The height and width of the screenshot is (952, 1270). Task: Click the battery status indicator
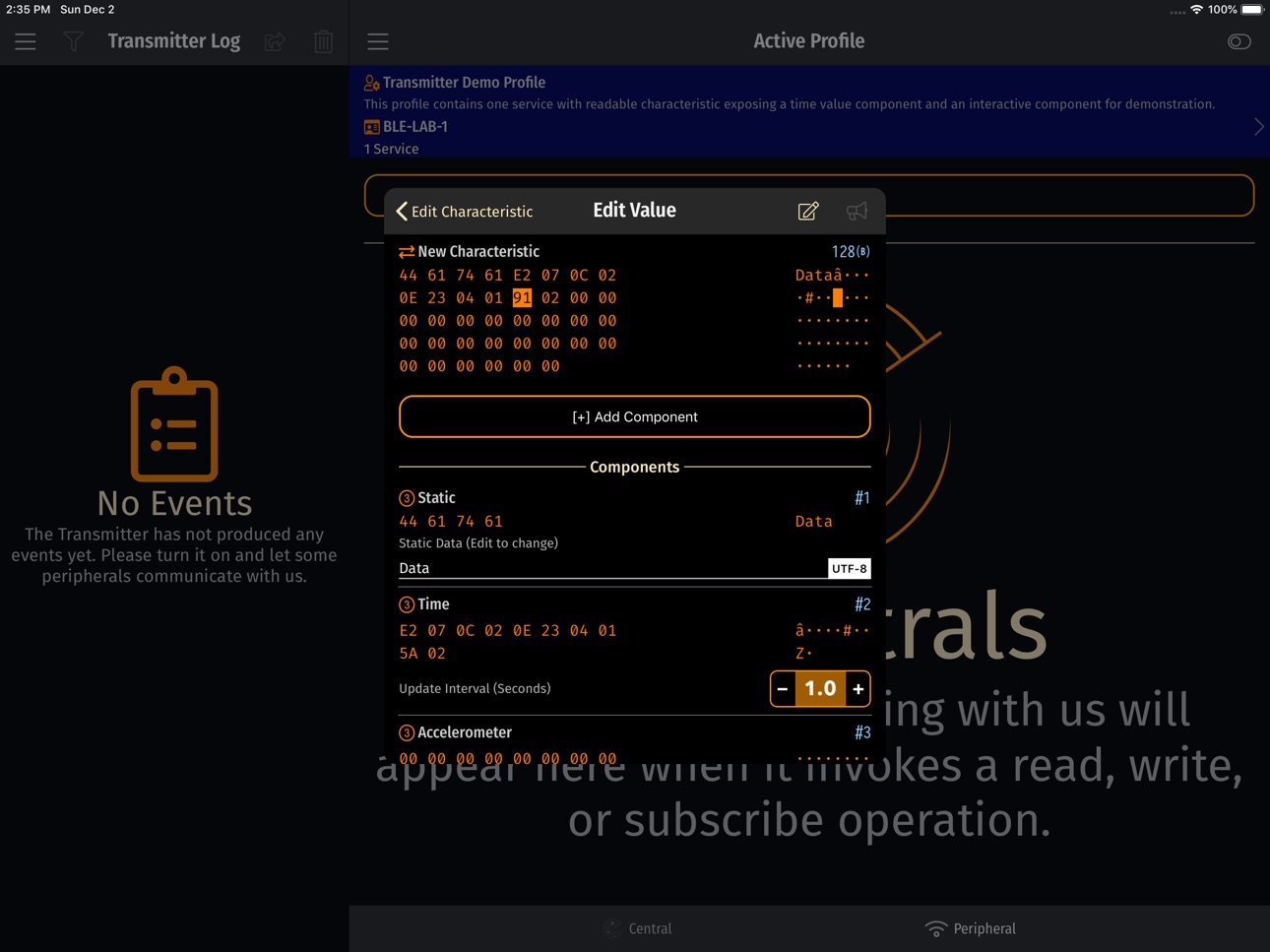click(x=1251, y=10)
